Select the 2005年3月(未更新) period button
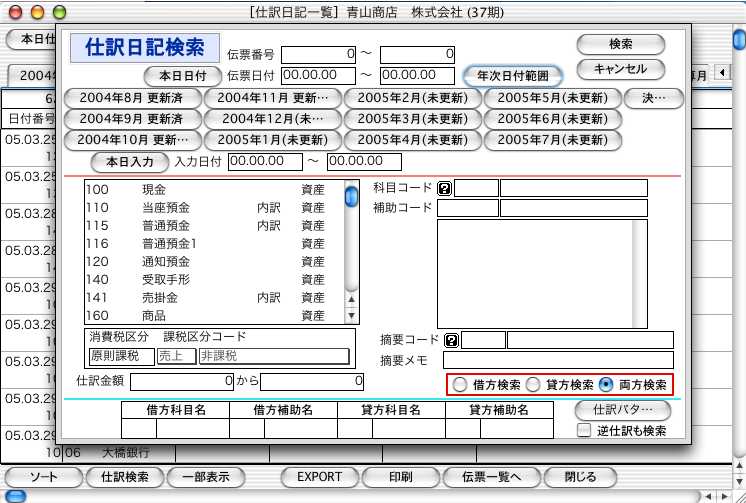This screenshot has width=746, height=503. coord(411,118)
